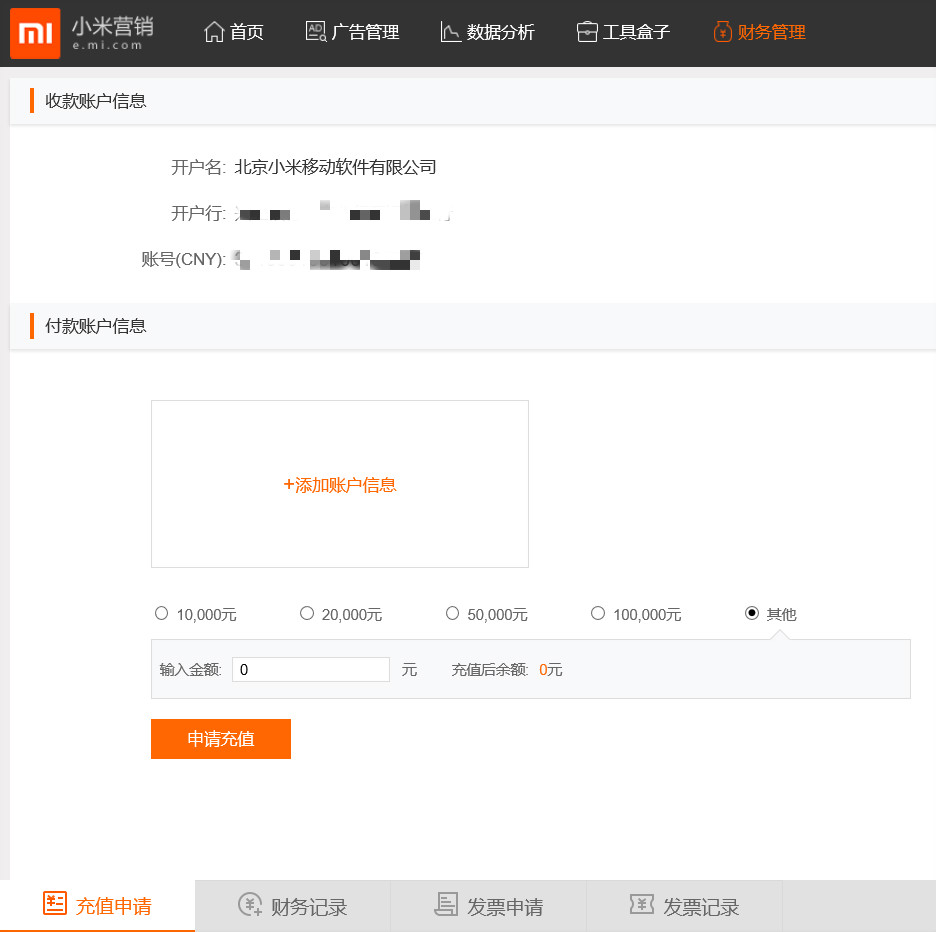Screen dimensions: 936x932
Task: Choose the 其他 custom amount option
Action: [752, 613]
